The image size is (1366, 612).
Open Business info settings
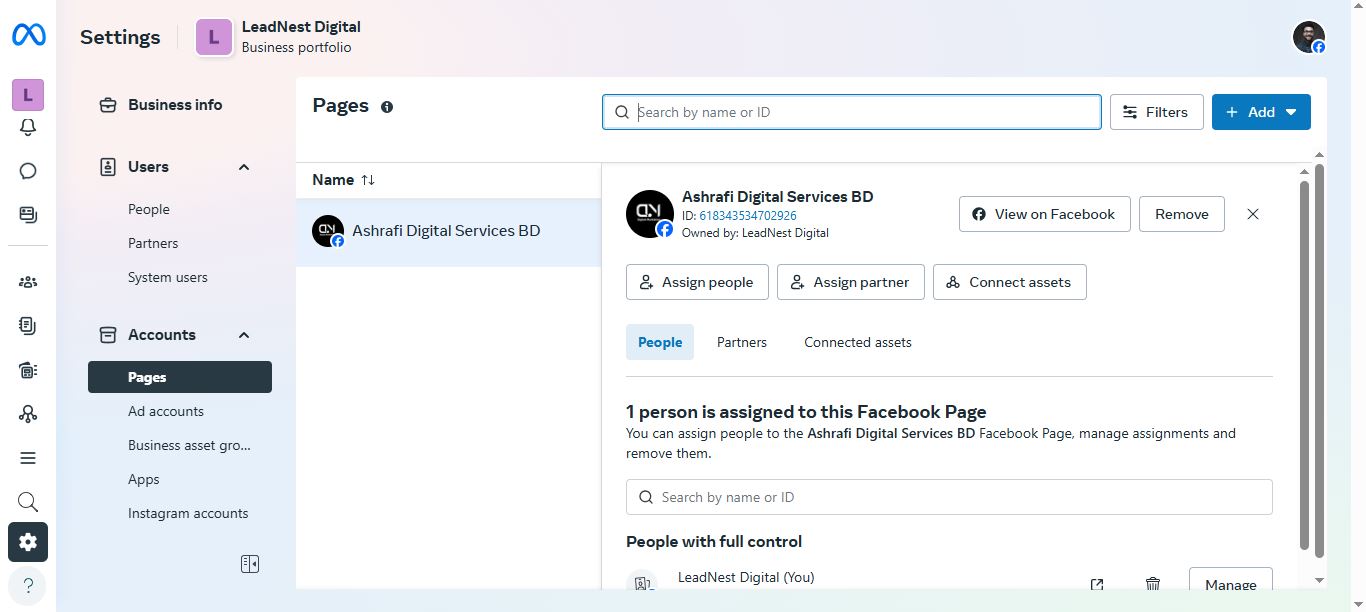[x=175, y=105]
